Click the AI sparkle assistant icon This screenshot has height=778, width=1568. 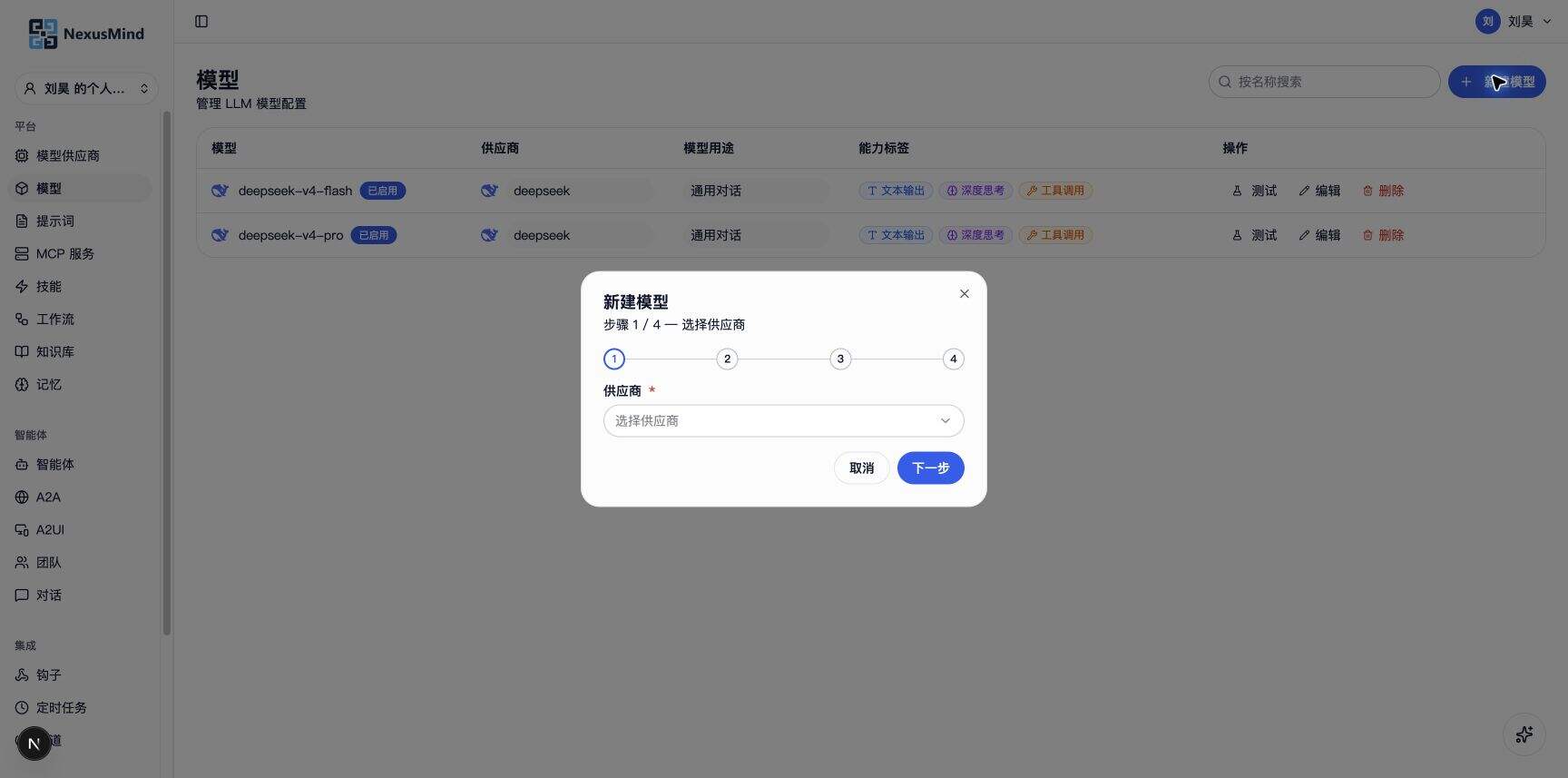tap(1524, 734)
